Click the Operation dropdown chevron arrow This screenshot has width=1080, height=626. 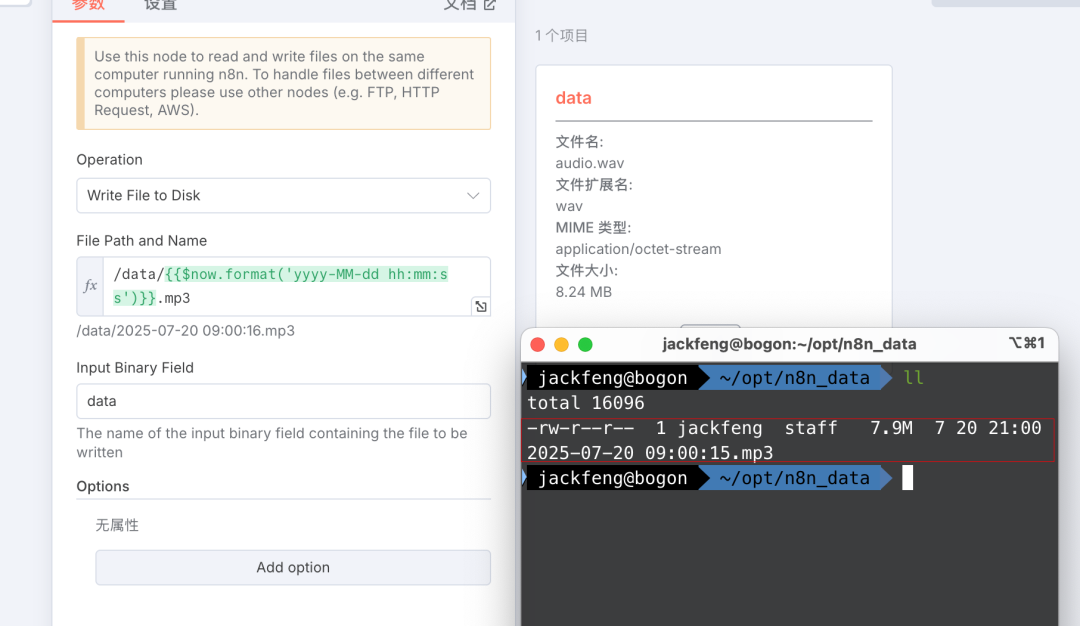pos(473,196)
